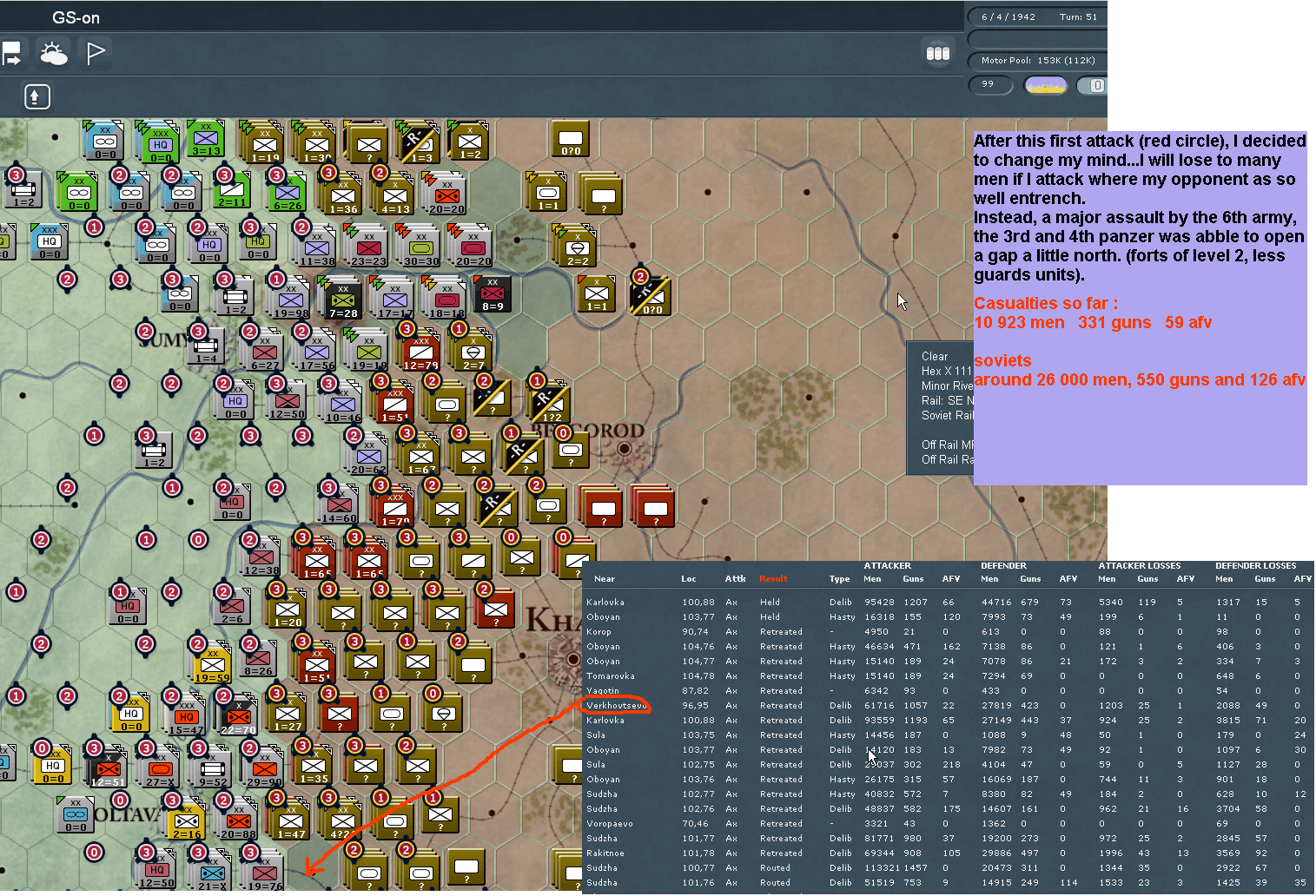Select the orange 15=47 corps counter
Viewport: 1316px width, 896px height.
click(186, 717)
